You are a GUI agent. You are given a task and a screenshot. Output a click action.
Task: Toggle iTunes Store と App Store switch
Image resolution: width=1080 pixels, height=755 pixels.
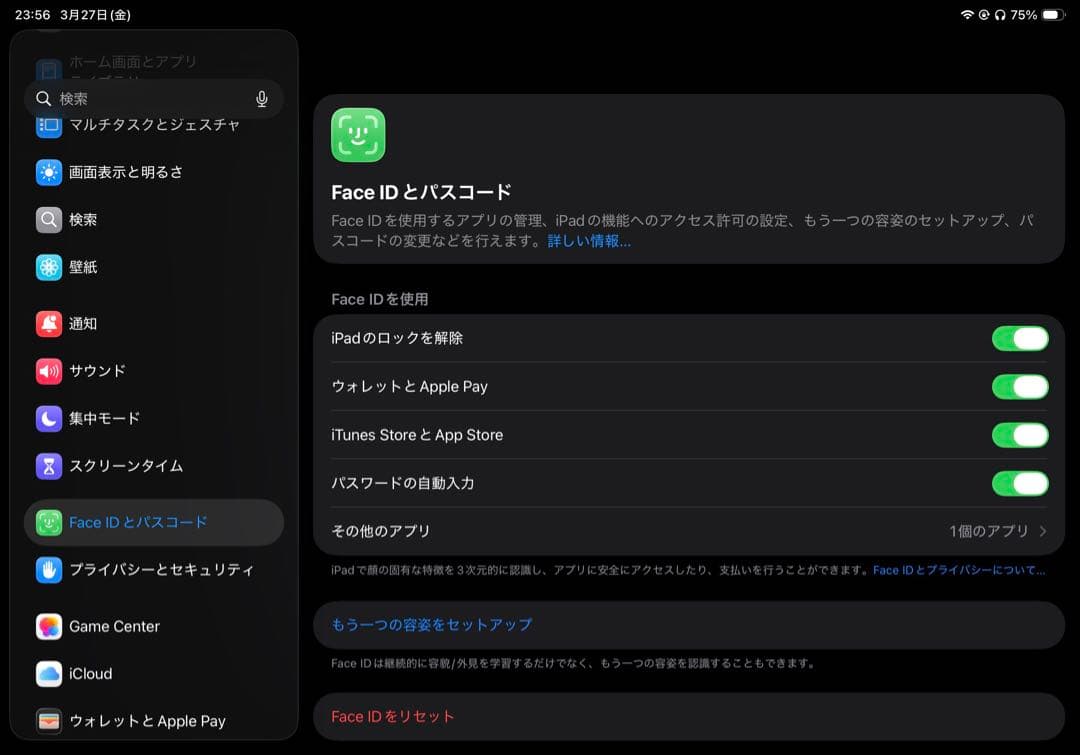click(x=1020, y=435)
